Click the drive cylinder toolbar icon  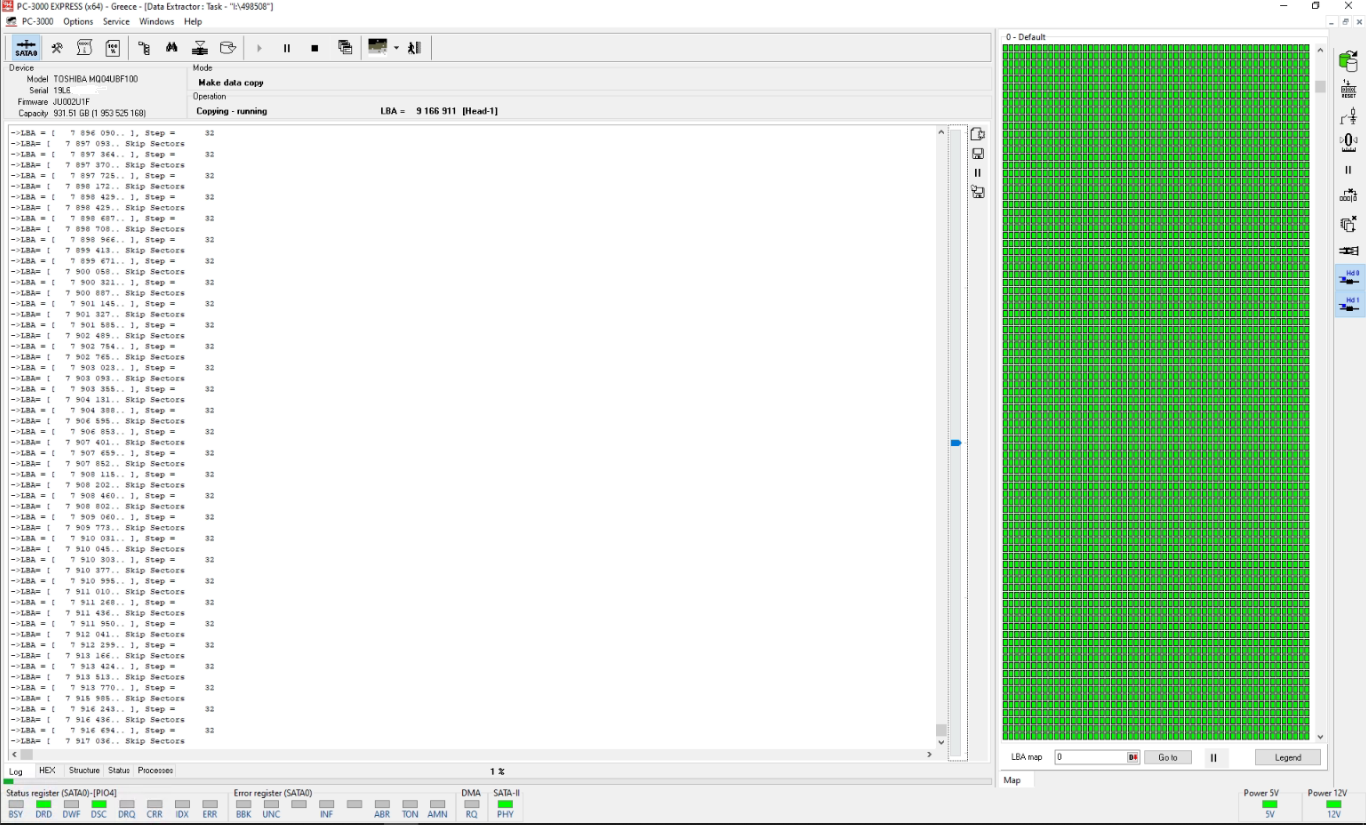(x=228, y=48)
